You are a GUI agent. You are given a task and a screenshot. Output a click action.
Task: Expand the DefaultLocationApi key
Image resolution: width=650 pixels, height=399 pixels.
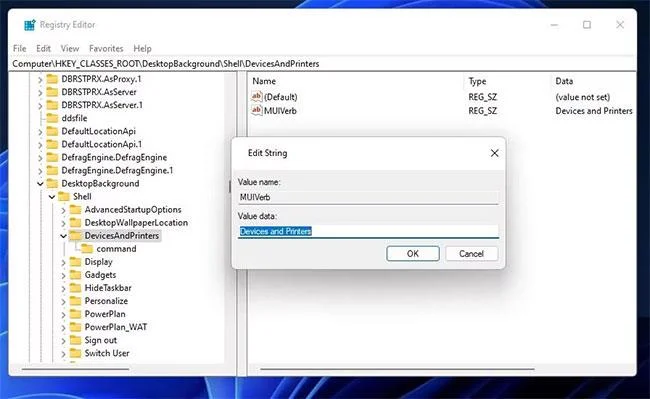coord(40,132)
